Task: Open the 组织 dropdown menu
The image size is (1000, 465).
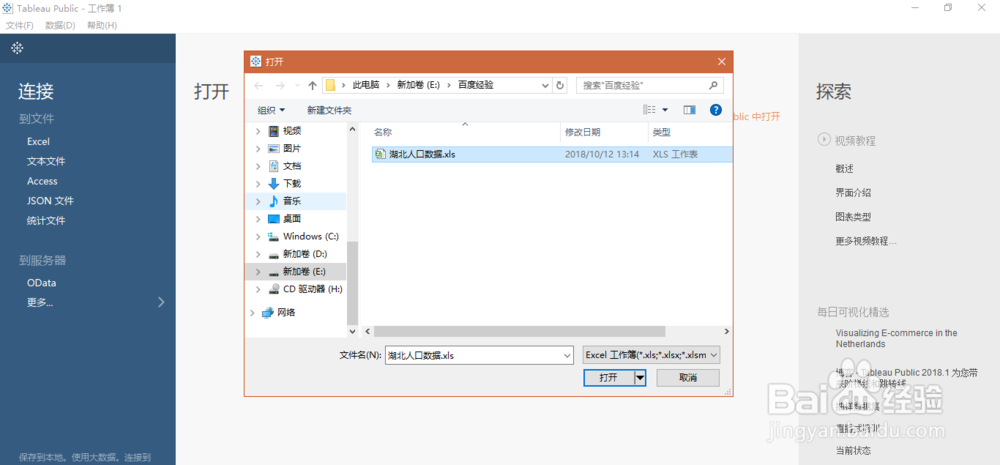Action: (x=271, y=110)
